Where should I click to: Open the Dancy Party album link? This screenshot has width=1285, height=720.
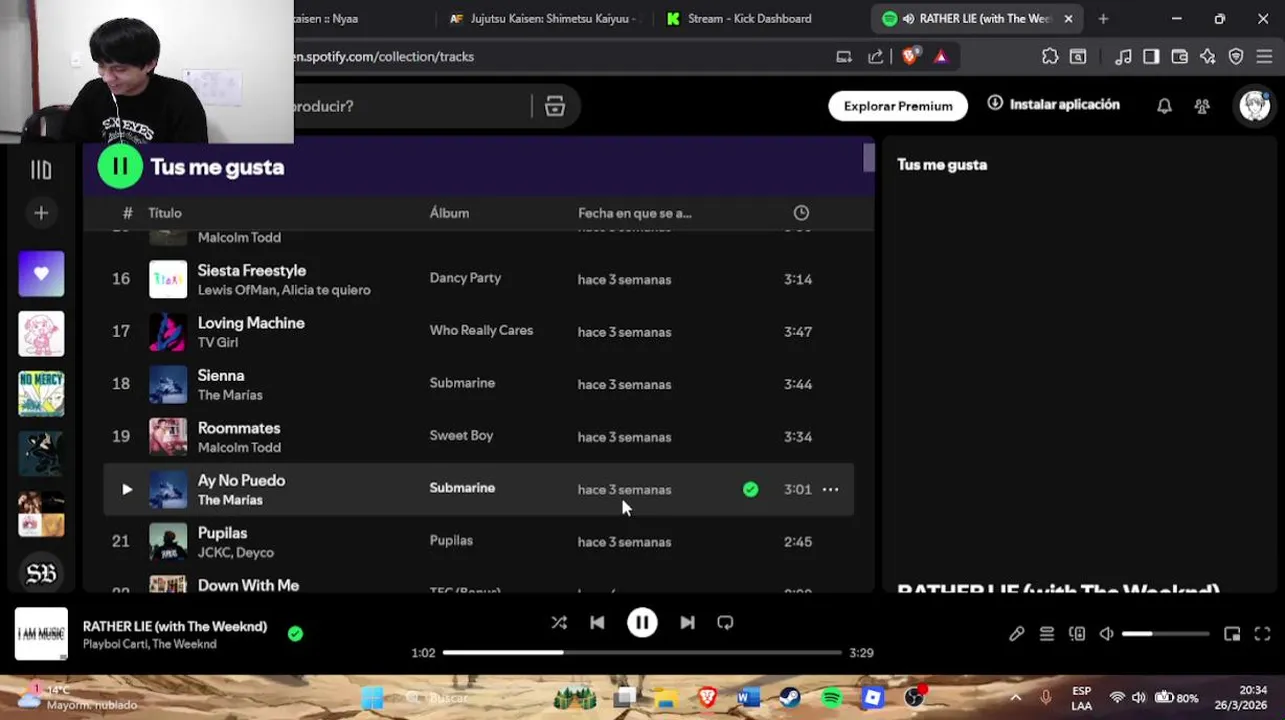[465, 278]
